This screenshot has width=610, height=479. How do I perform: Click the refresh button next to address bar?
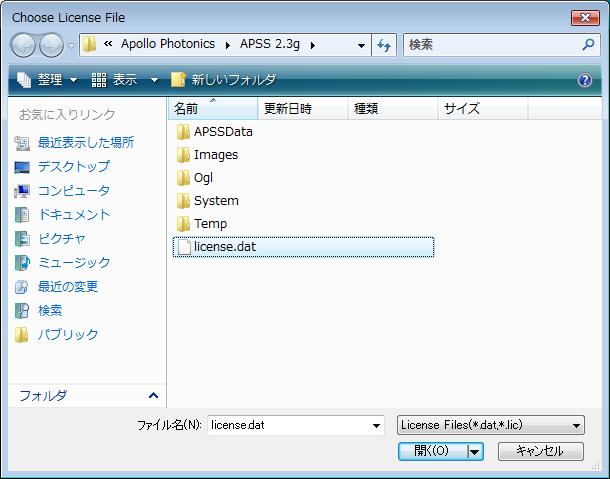click(x=384, y=46)
